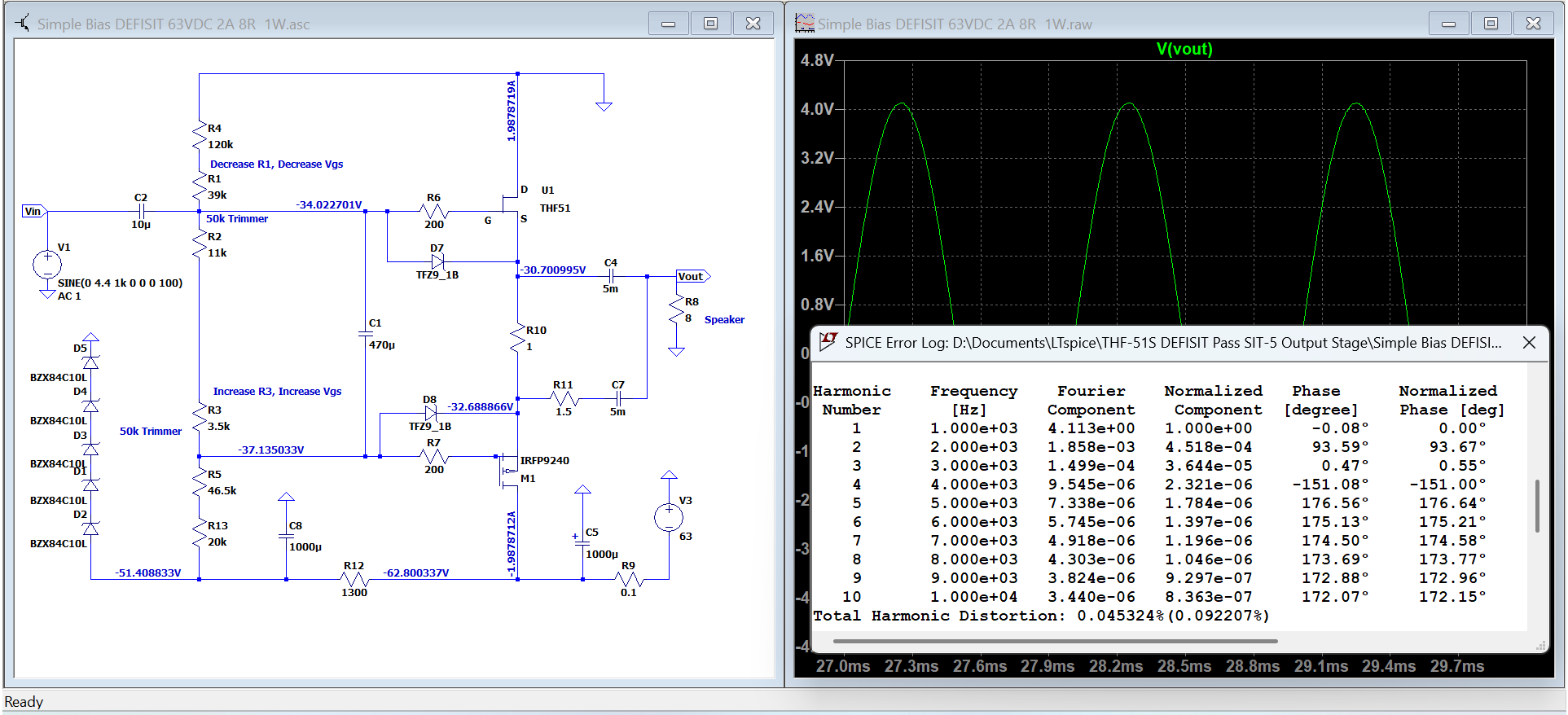Screen dimensions: 1568x715
Task: Select the C7 5m capacitor symbol
Action: coord(618,398)
